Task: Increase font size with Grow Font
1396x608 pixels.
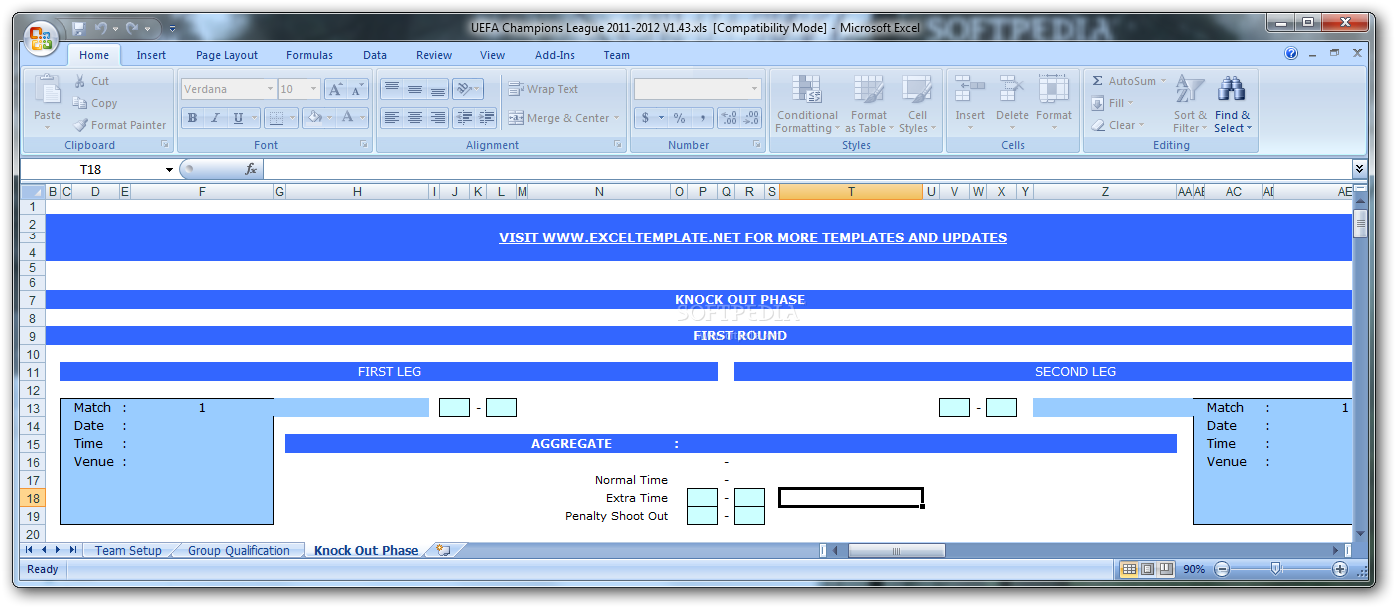Action: click(335, 89)
